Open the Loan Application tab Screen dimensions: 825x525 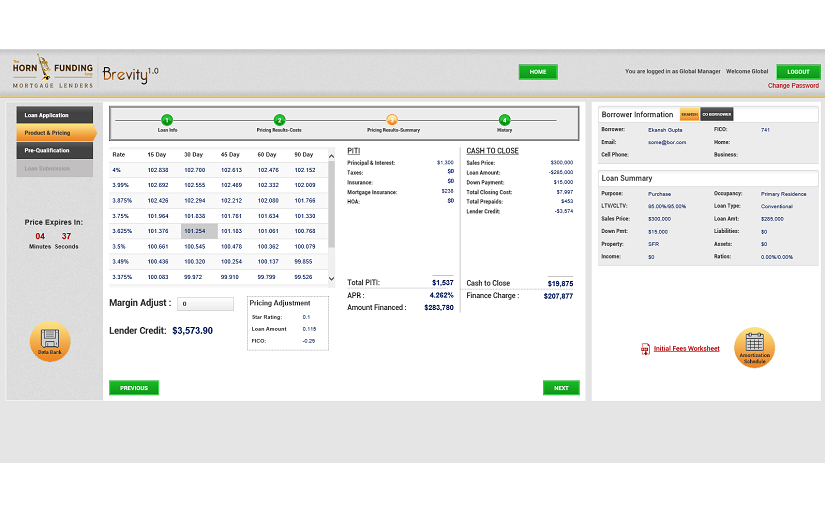click(55, 115)
